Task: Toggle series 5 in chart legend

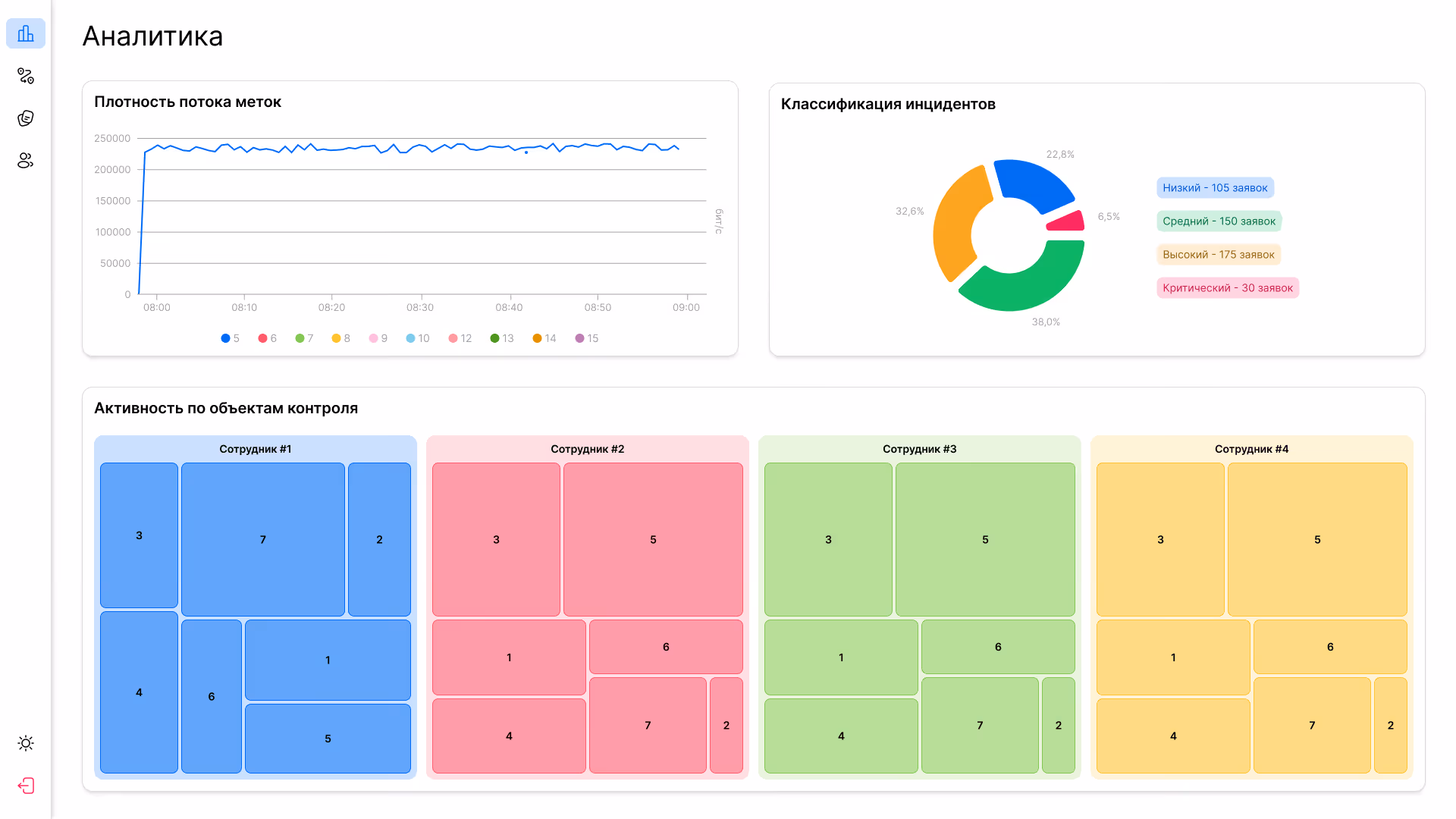Action: pos(231,338)
